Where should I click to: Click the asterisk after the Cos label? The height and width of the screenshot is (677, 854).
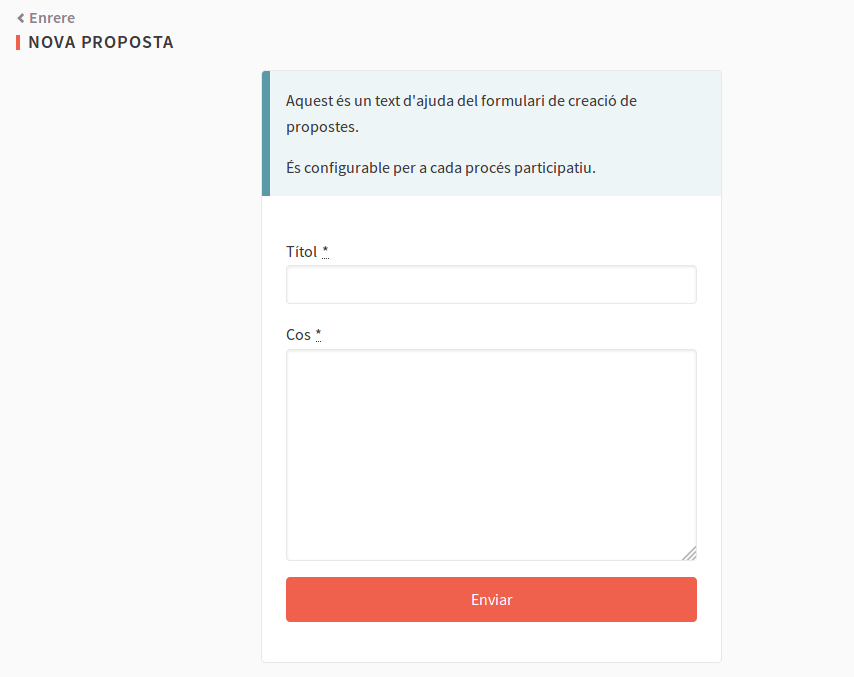[x=317, y=333]
